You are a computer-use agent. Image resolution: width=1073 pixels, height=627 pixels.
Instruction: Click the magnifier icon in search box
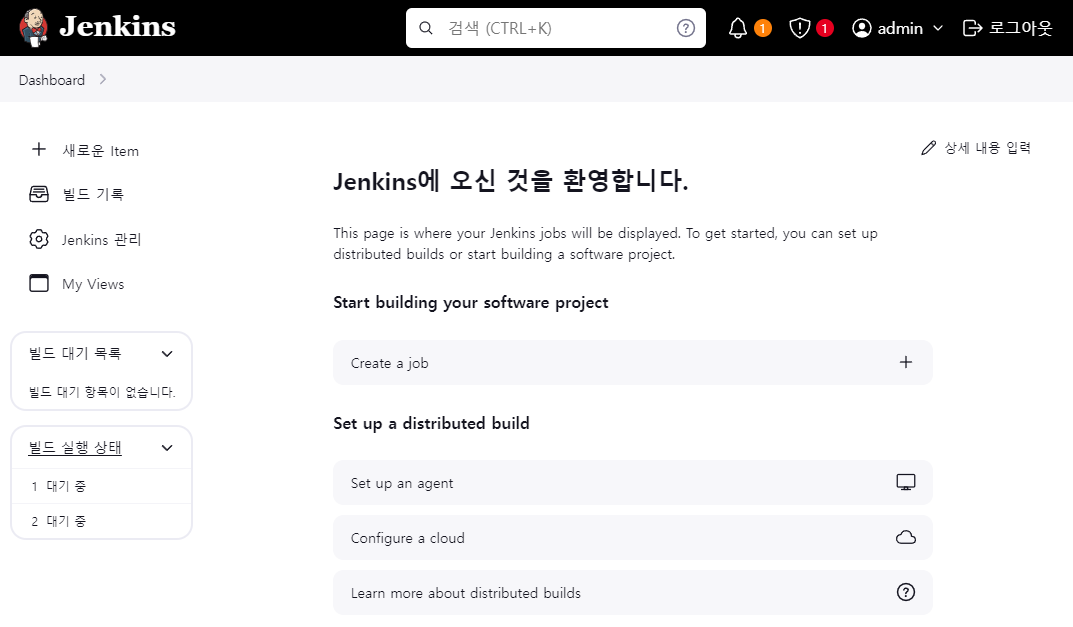pos(426,28)
